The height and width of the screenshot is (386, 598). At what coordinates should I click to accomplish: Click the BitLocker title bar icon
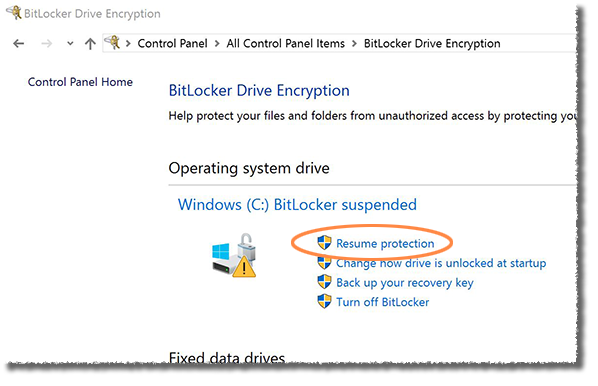coord(14,13)
